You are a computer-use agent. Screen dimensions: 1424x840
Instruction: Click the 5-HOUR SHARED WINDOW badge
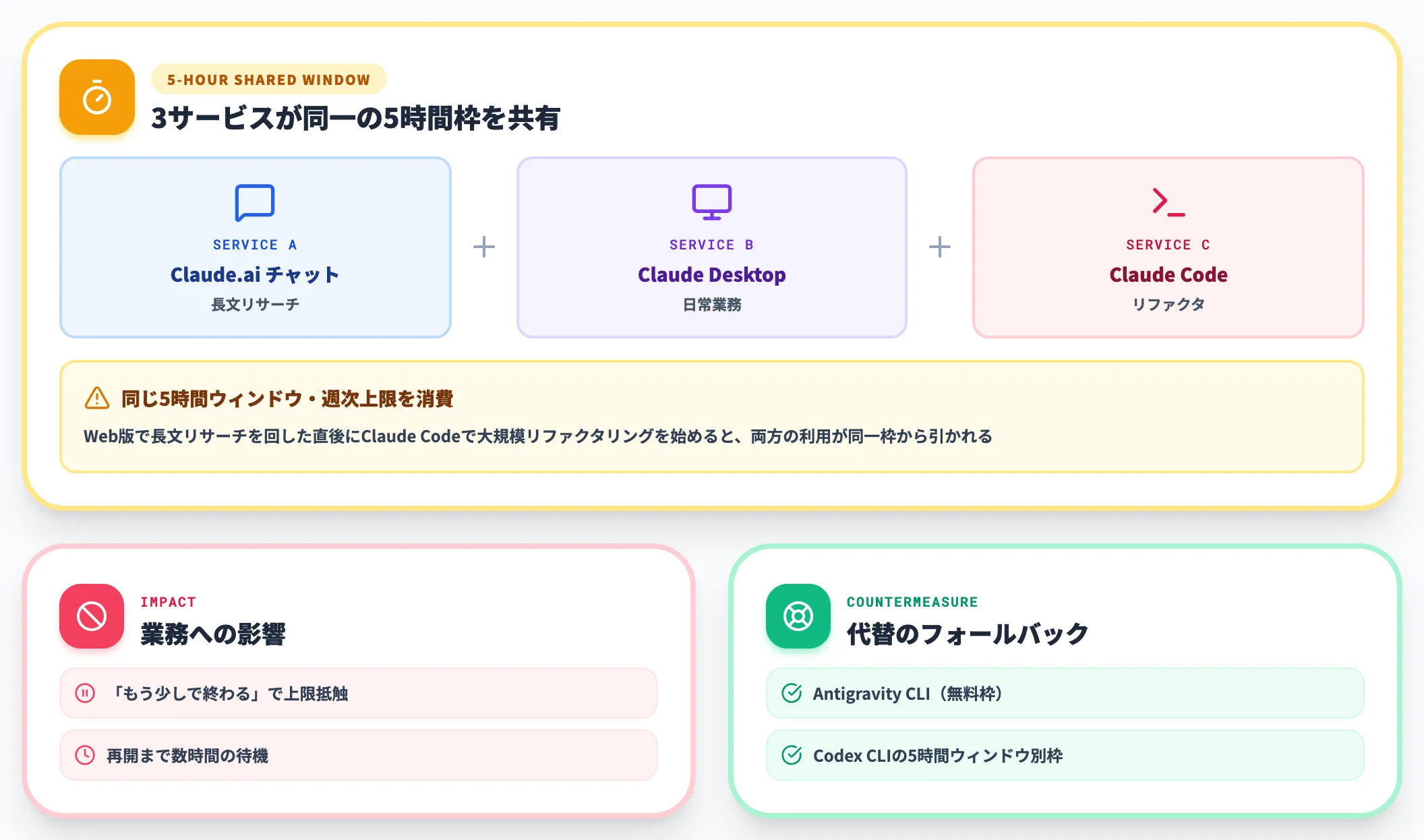(x=269, y=80)
